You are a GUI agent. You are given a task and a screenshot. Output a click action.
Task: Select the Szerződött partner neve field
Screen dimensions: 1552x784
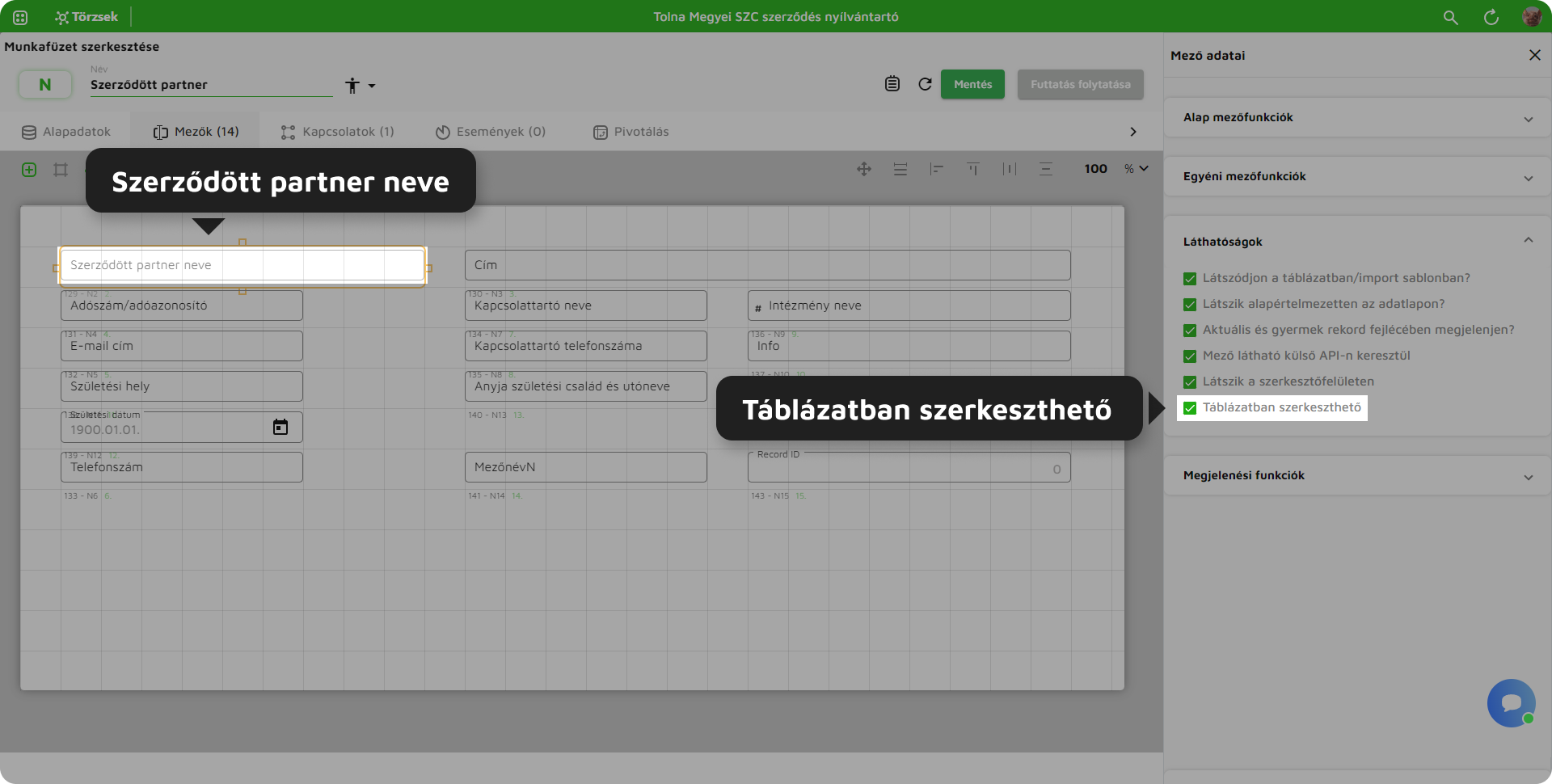[242, 265]
